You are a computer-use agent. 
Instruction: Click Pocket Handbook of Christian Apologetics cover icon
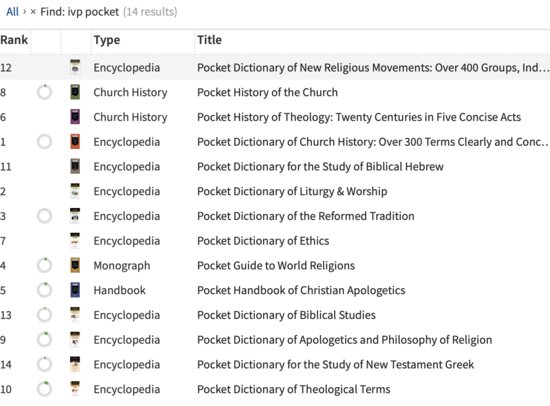coord(75,290)
